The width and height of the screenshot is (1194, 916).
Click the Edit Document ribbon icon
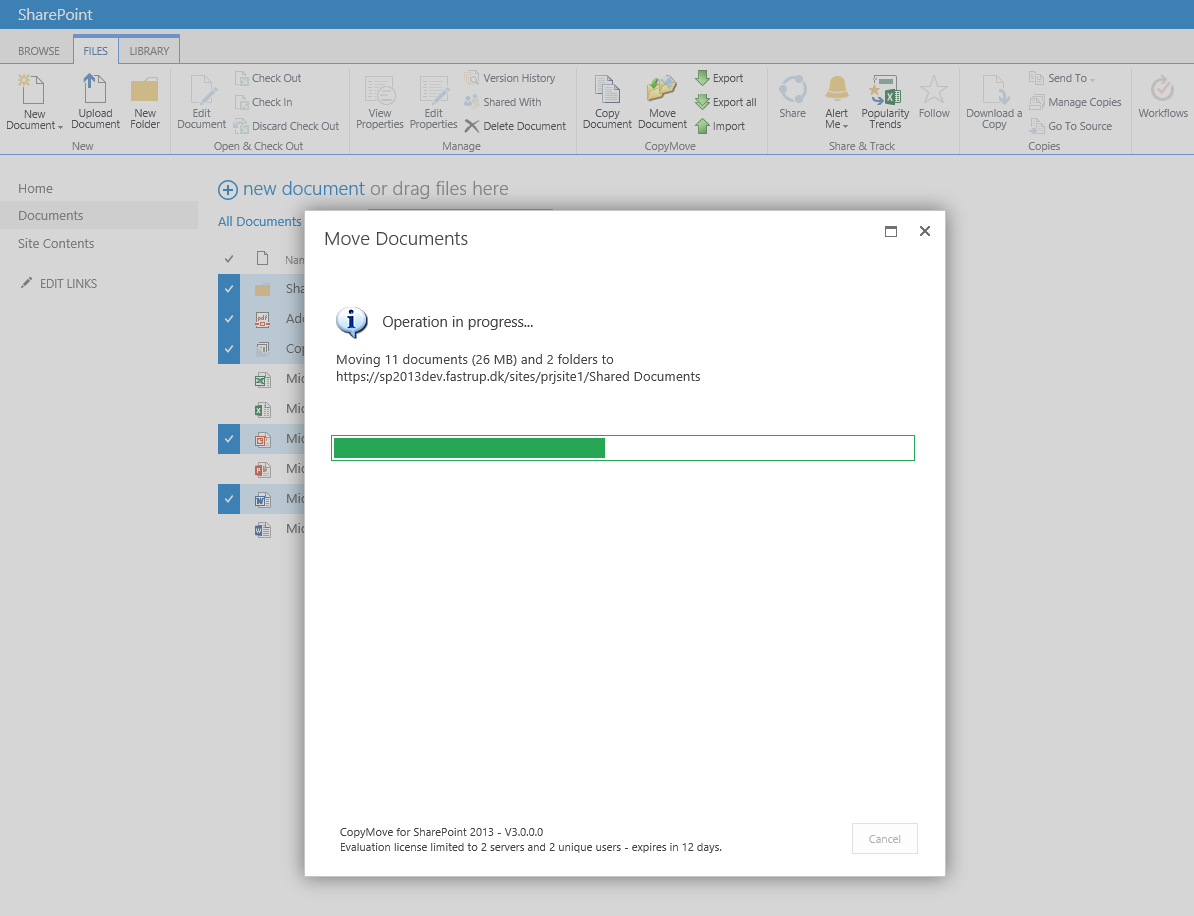tap(202, 89)
